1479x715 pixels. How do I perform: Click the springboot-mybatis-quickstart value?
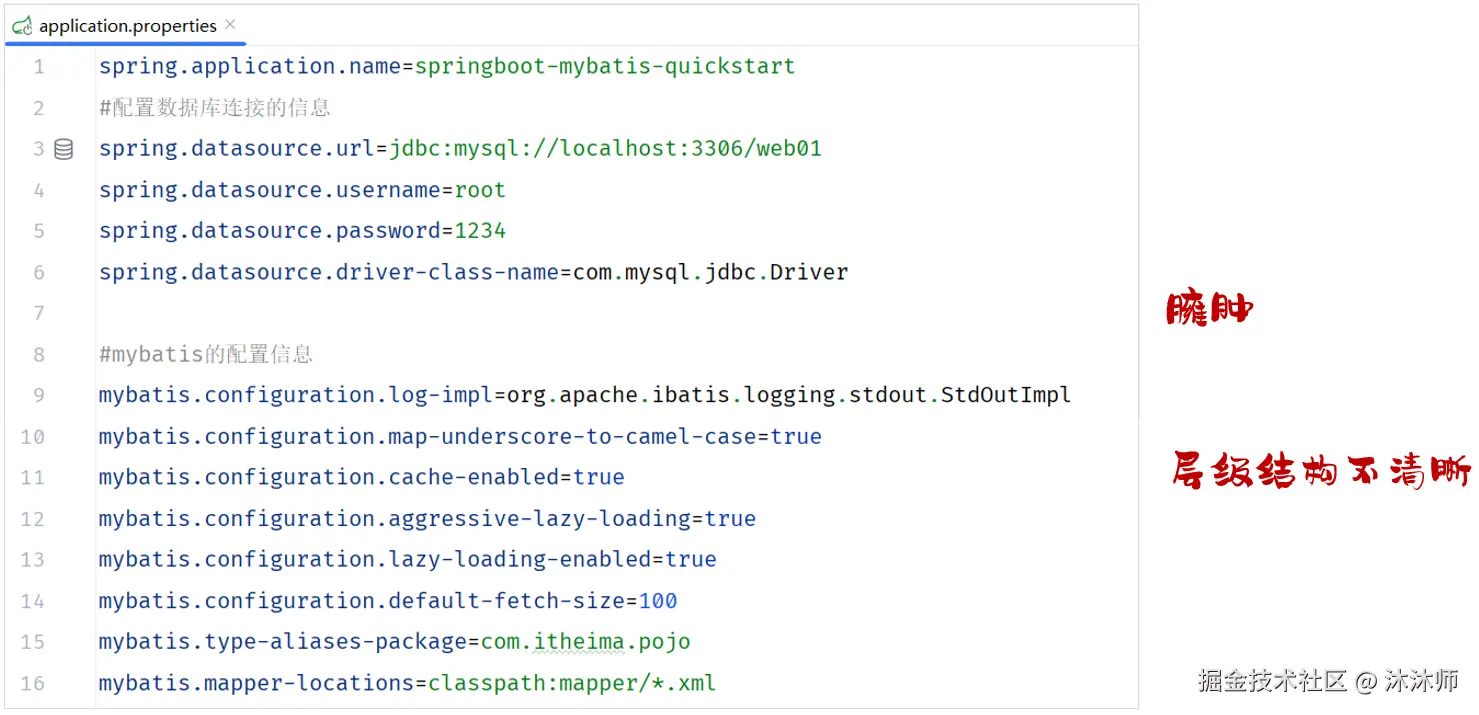605,67
